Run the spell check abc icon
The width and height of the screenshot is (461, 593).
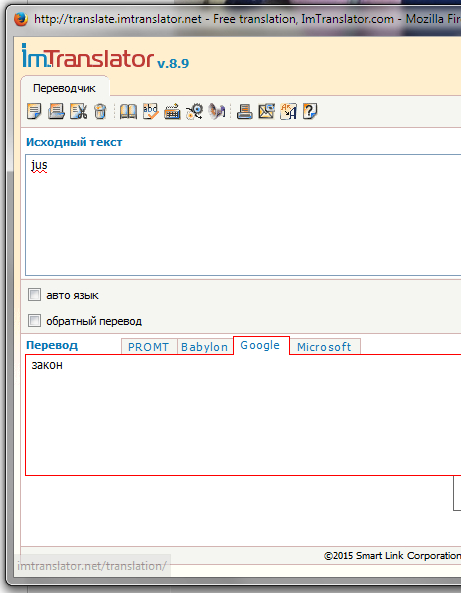151,112
